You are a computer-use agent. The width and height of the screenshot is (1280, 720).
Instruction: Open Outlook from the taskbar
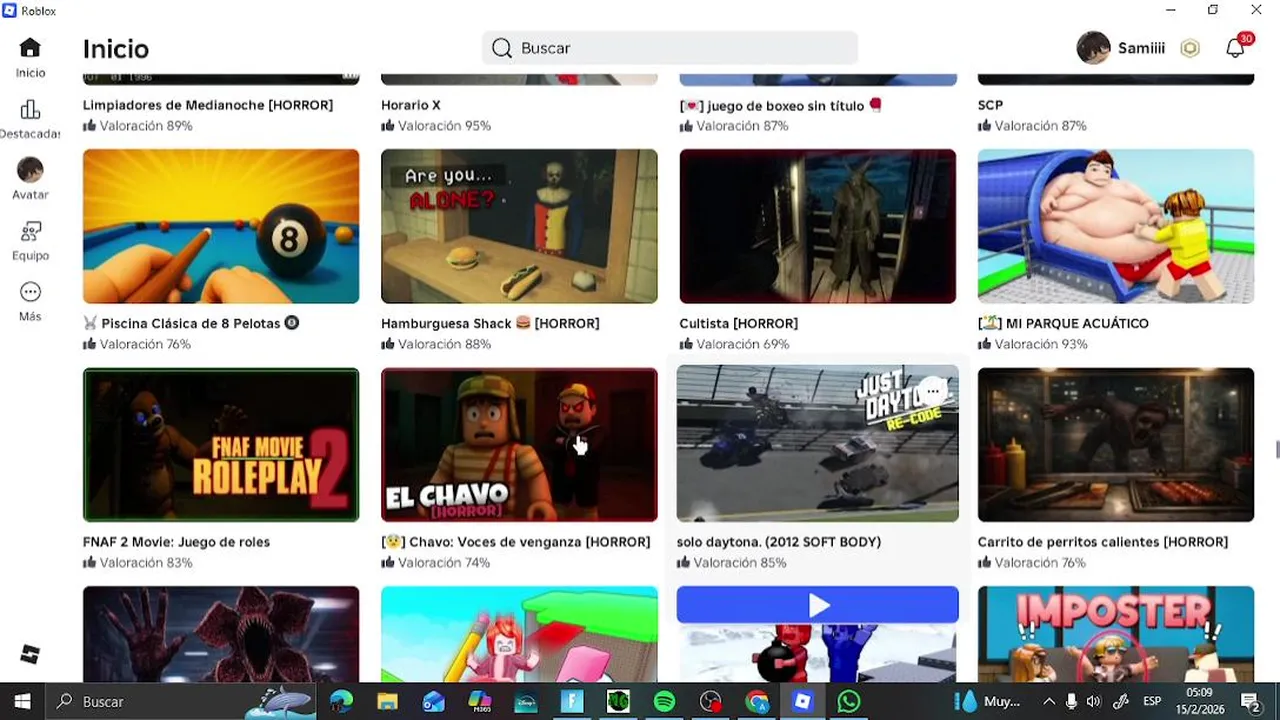433,702
